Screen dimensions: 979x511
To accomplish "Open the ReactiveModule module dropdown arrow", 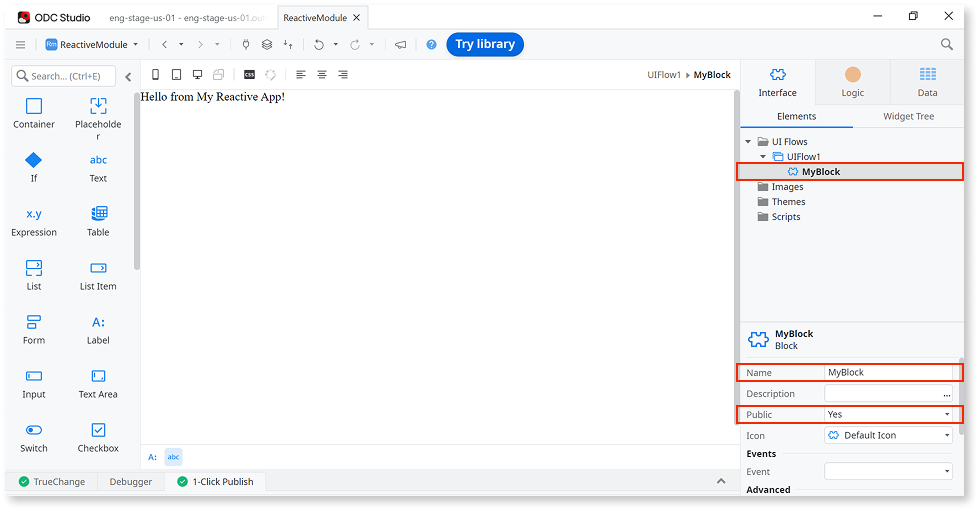I will 135,44.
